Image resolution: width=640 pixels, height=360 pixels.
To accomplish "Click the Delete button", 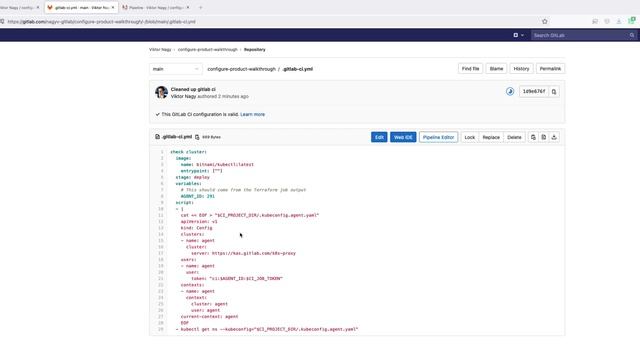I will point(514,137).
